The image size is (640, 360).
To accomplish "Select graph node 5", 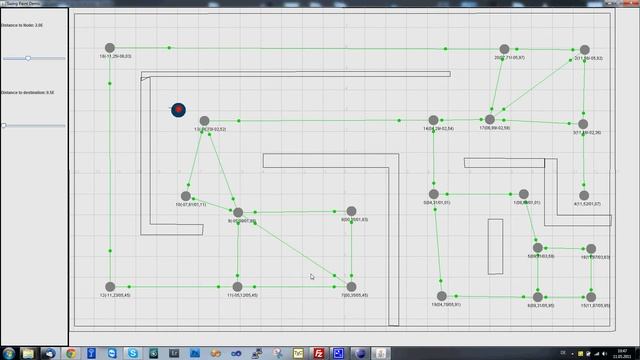I will [538, 248].
